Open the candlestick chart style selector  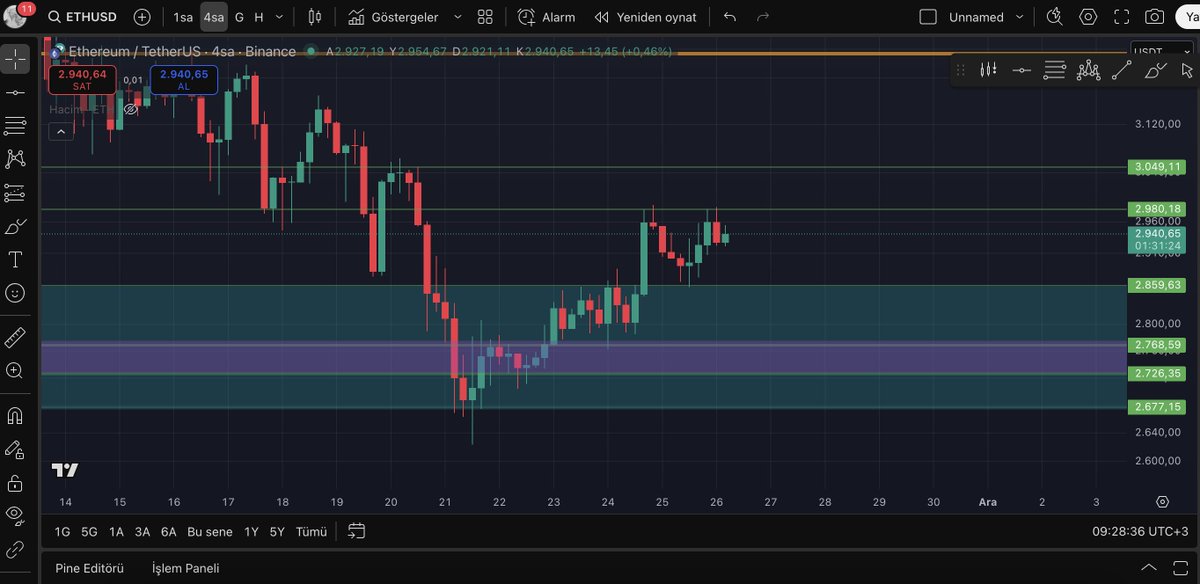click(x=315, y=17)
